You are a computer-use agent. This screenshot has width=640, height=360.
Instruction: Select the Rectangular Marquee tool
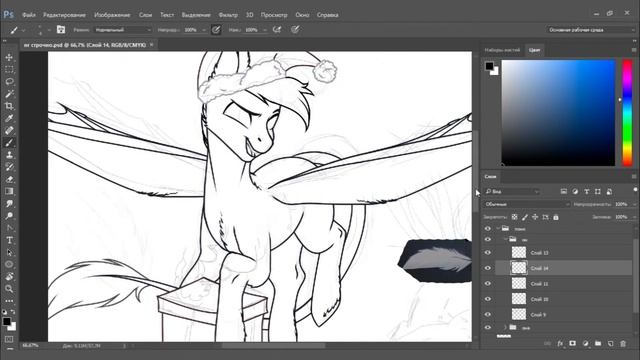pos(9,69)
